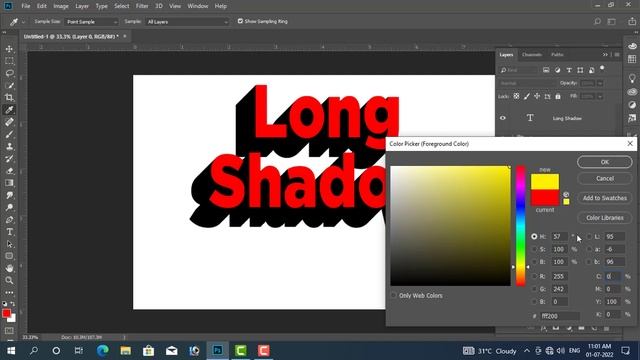Select the G green radio button
This screenshot has width=640, height=360.
(x=534, y=289)
